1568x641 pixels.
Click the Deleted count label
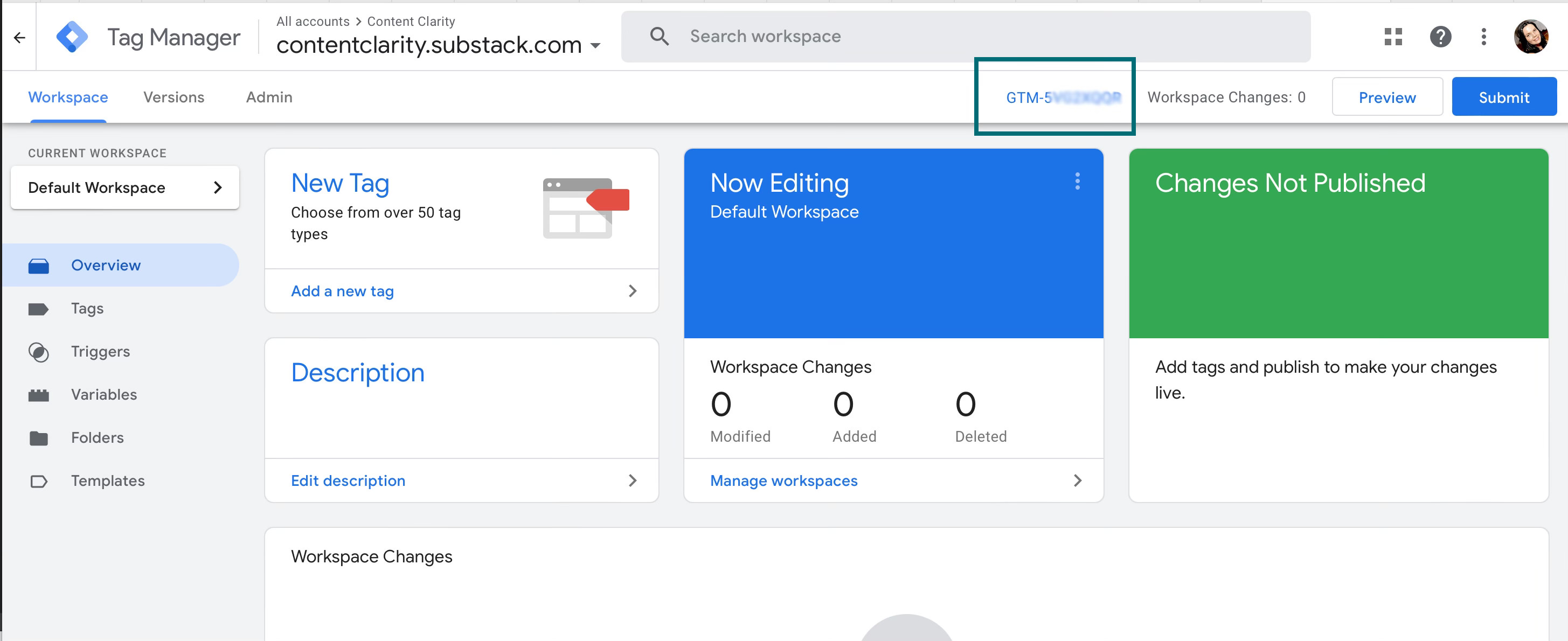tap(980, 436)
